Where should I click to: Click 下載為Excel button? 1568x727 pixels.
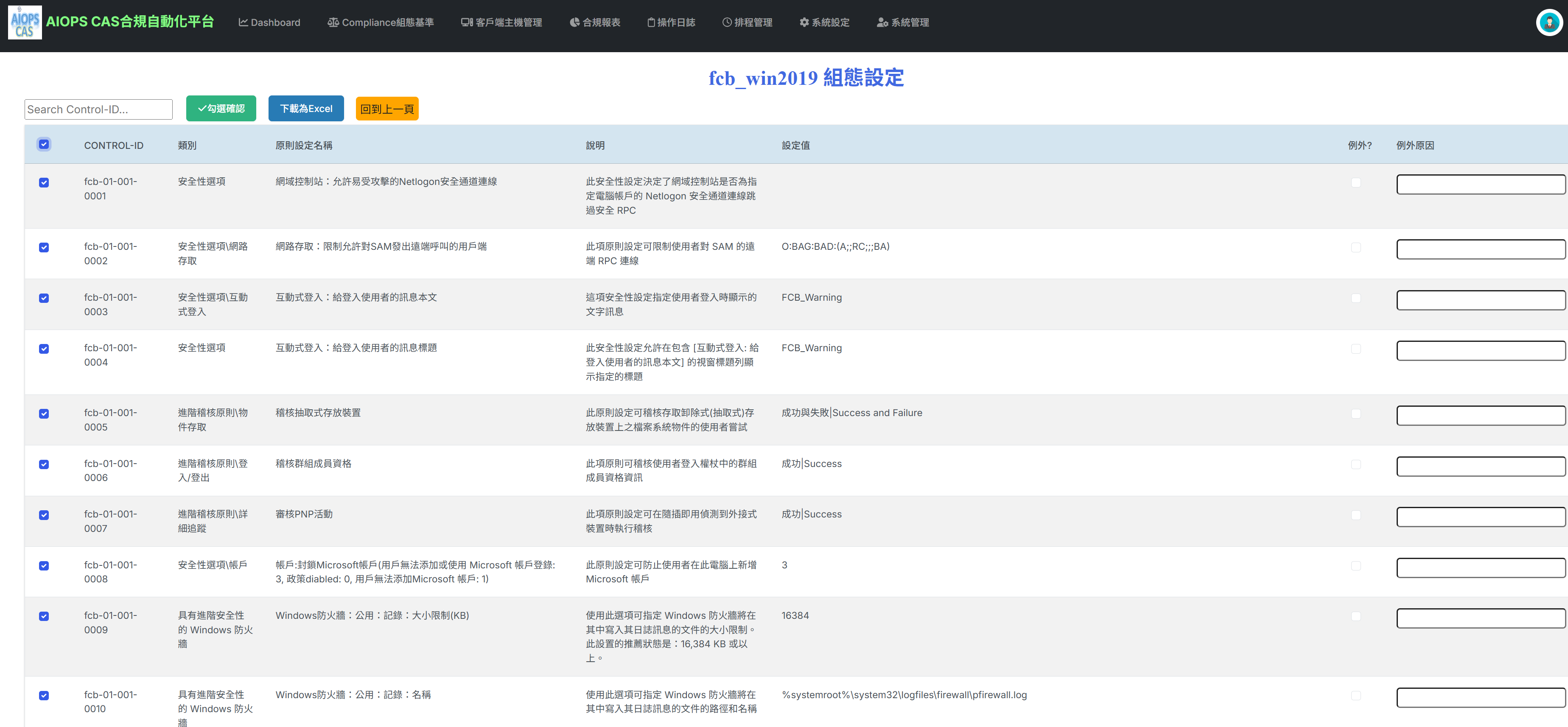[x=305, y=108]
